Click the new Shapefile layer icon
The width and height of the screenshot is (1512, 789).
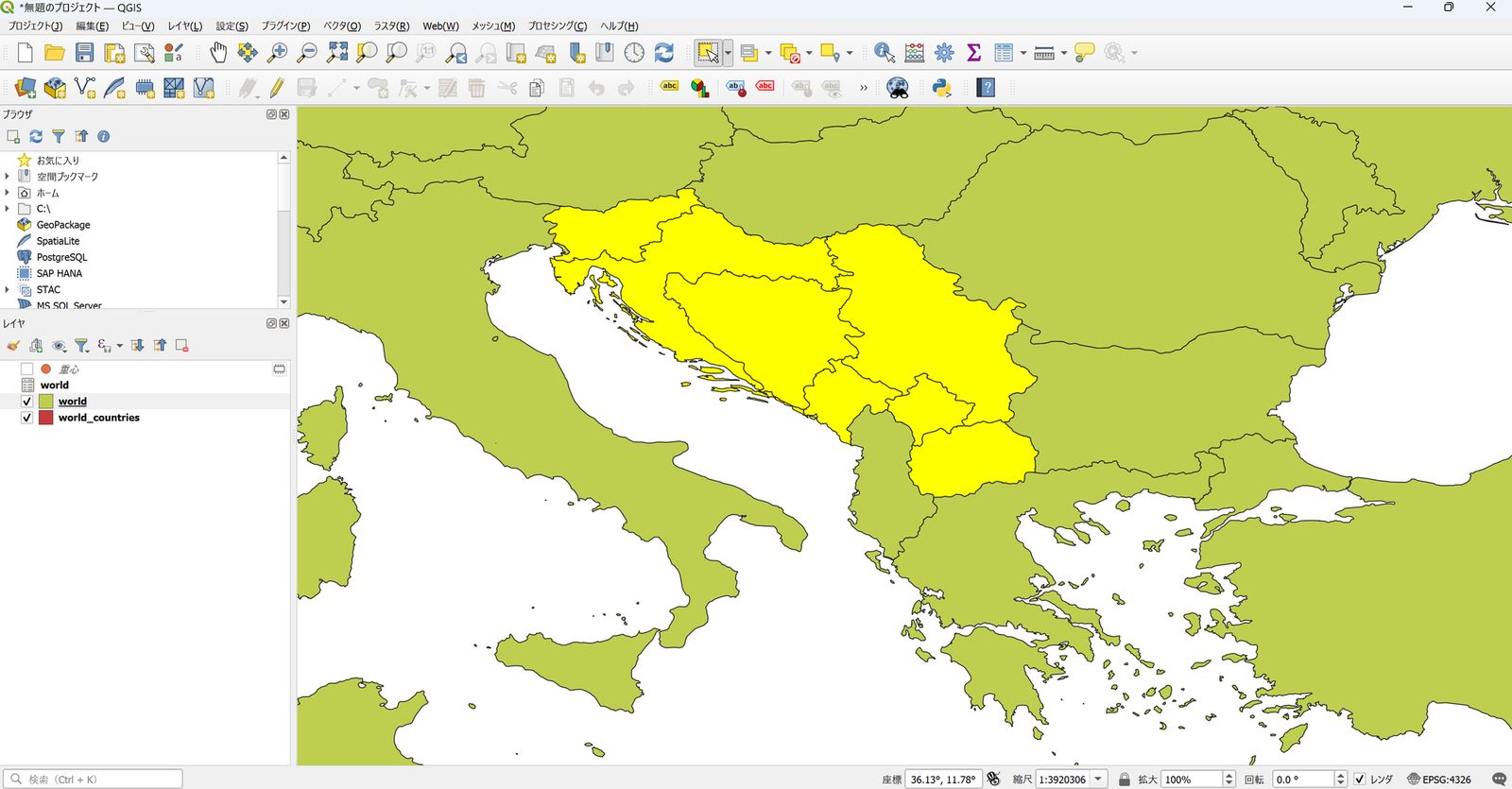coord(85,88)
